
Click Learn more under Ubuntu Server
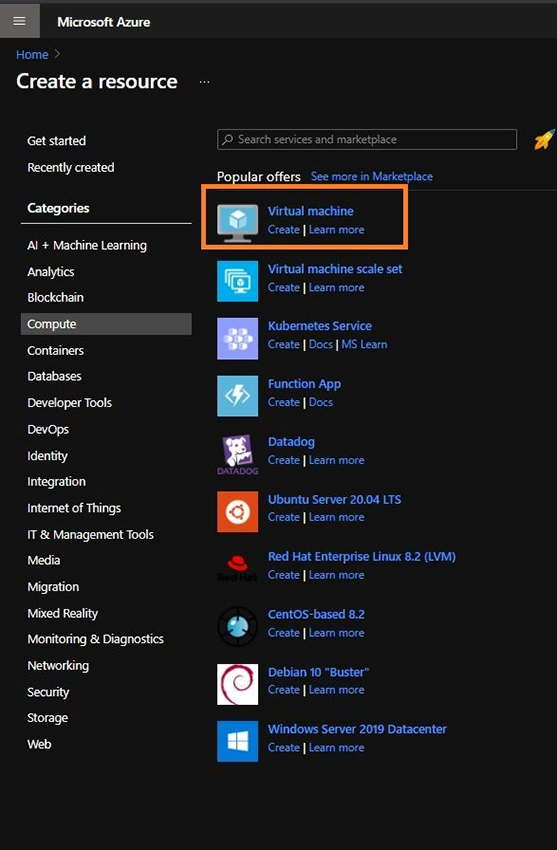coord(336,517)
